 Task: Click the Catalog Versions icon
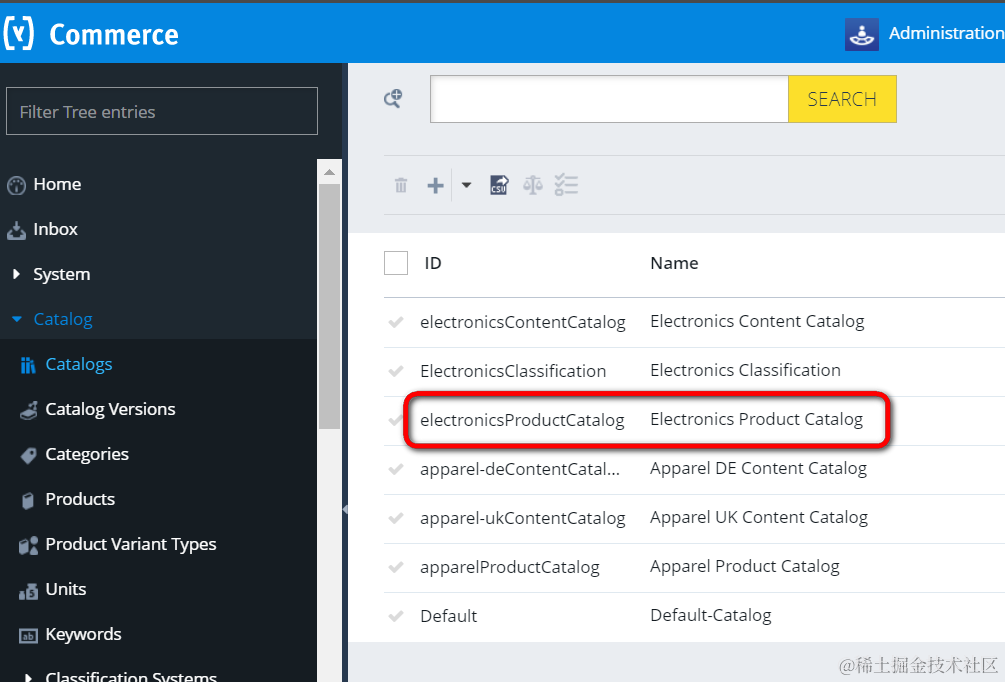28,410
